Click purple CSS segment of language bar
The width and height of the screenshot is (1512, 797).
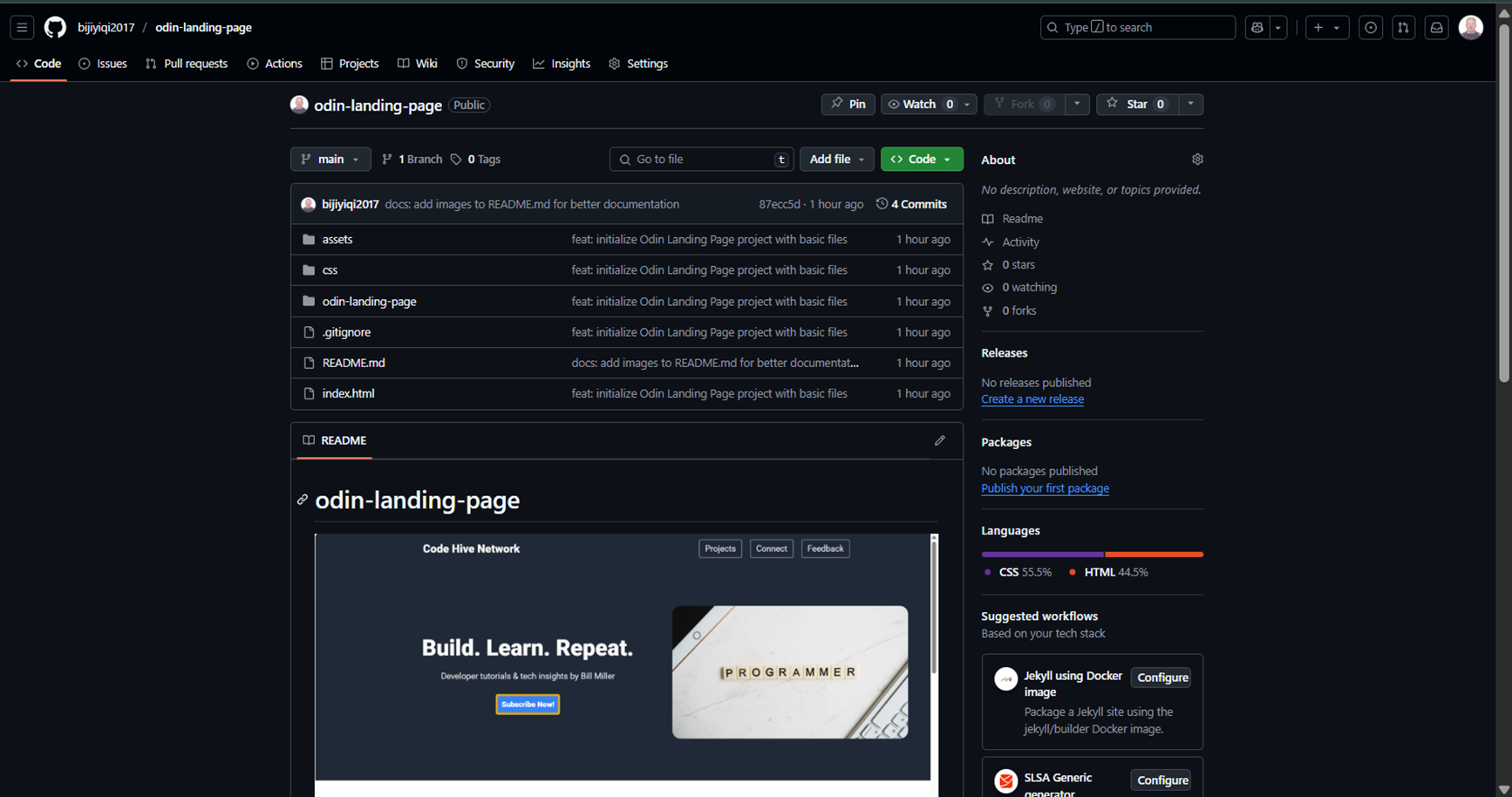pos(1043,555)
